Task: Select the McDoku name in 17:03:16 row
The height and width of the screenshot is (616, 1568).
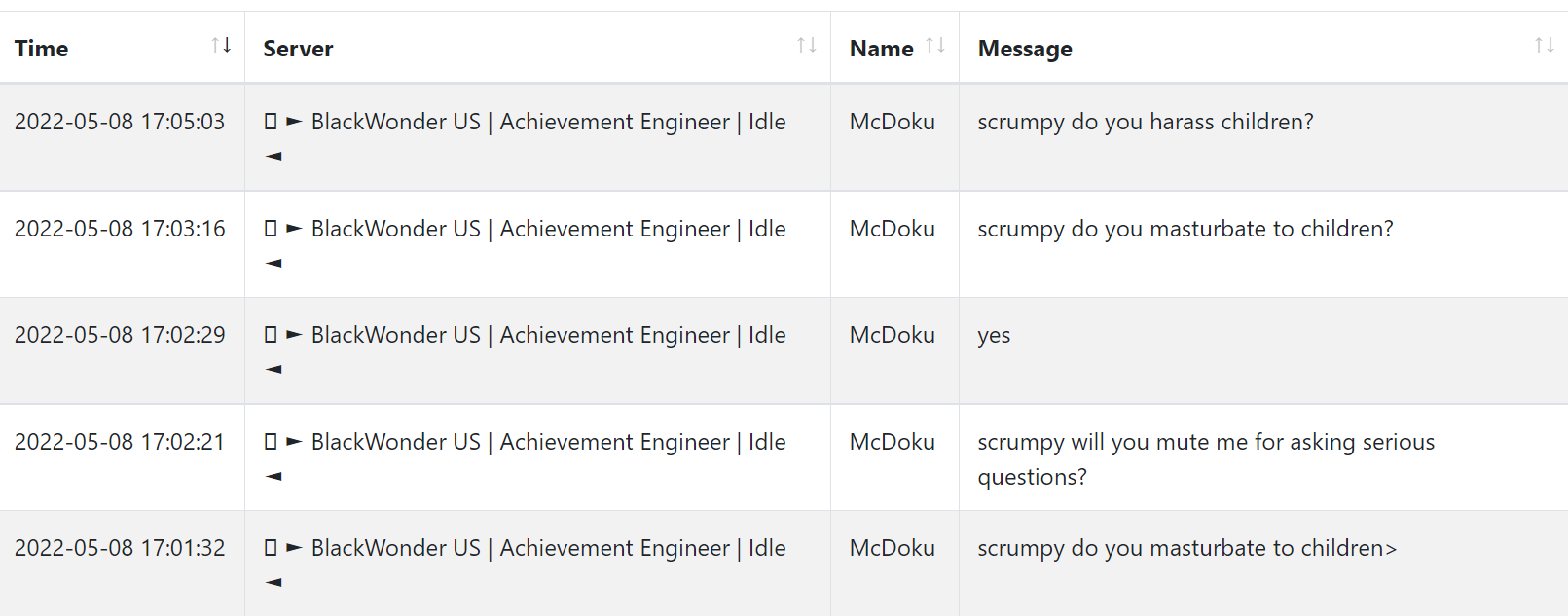Action: [x=893, y=229]
